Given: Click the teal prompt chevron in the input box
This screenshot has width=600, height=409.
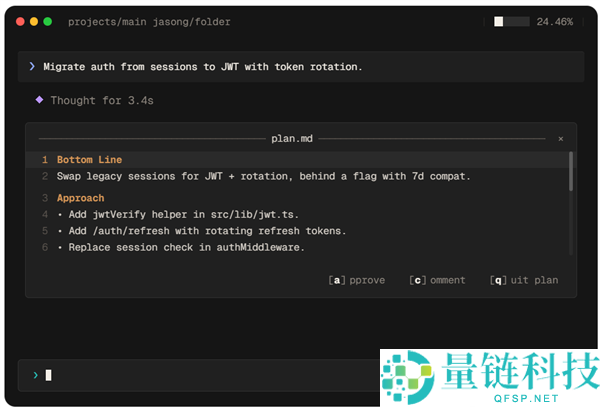Looking at the screenshot, I should point(36,375).
